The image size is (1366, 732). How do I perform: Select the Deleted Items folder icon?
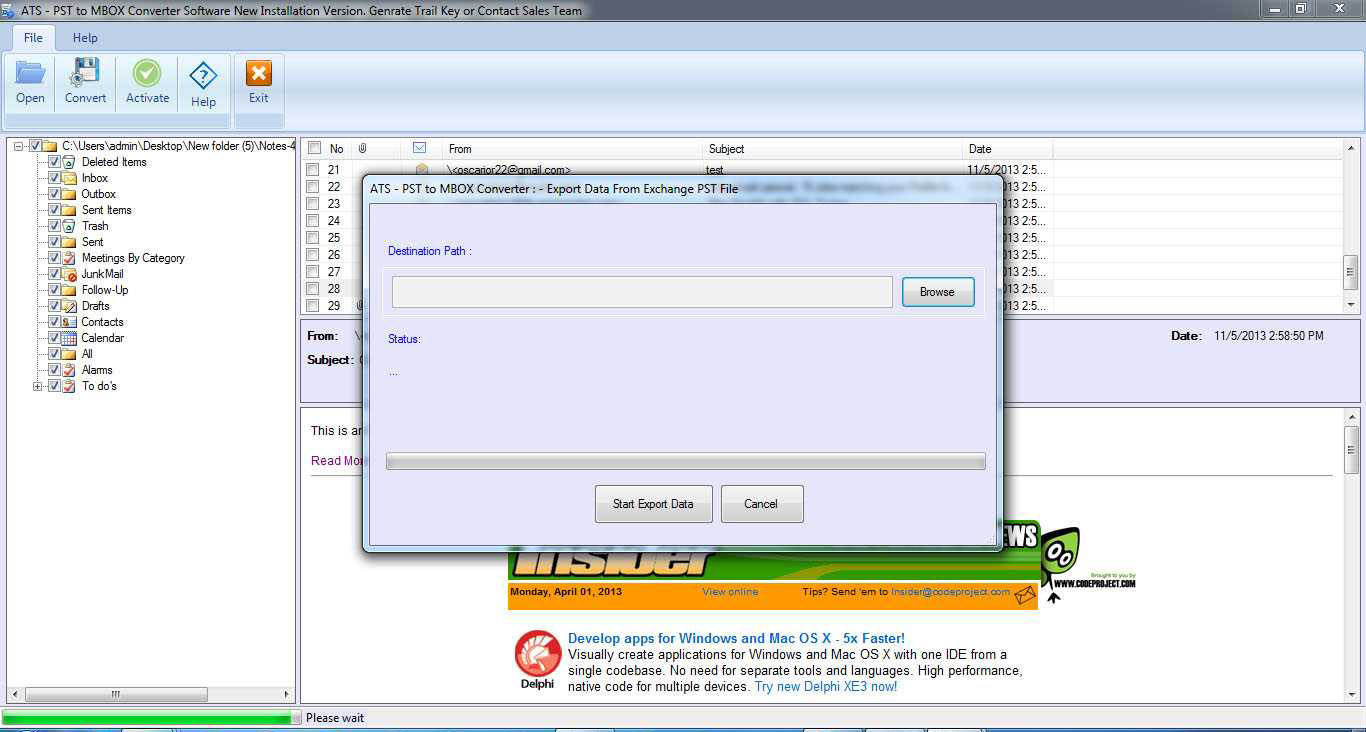69,162
